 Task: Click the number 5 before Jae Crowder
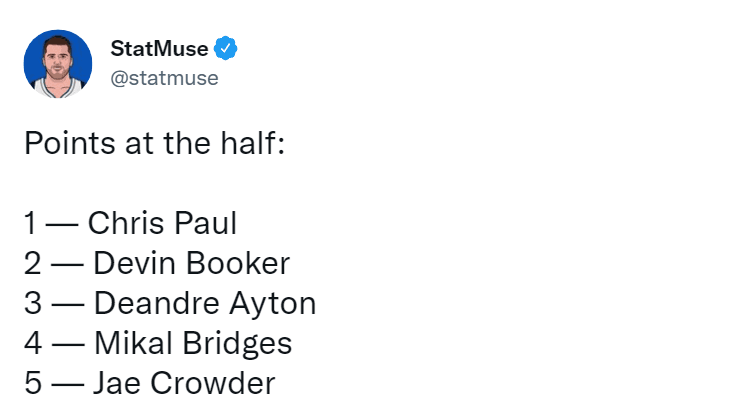tap(33, 383)
